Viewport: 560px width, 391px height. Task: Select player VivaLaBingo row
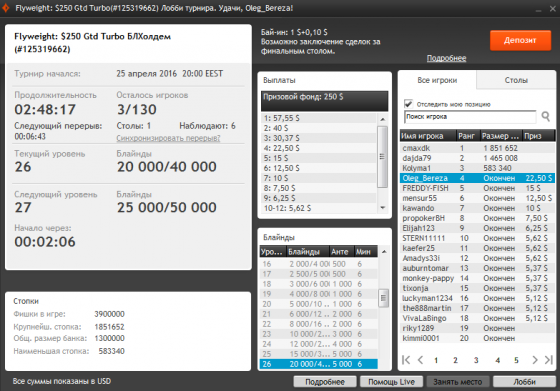tap(477, 318)
